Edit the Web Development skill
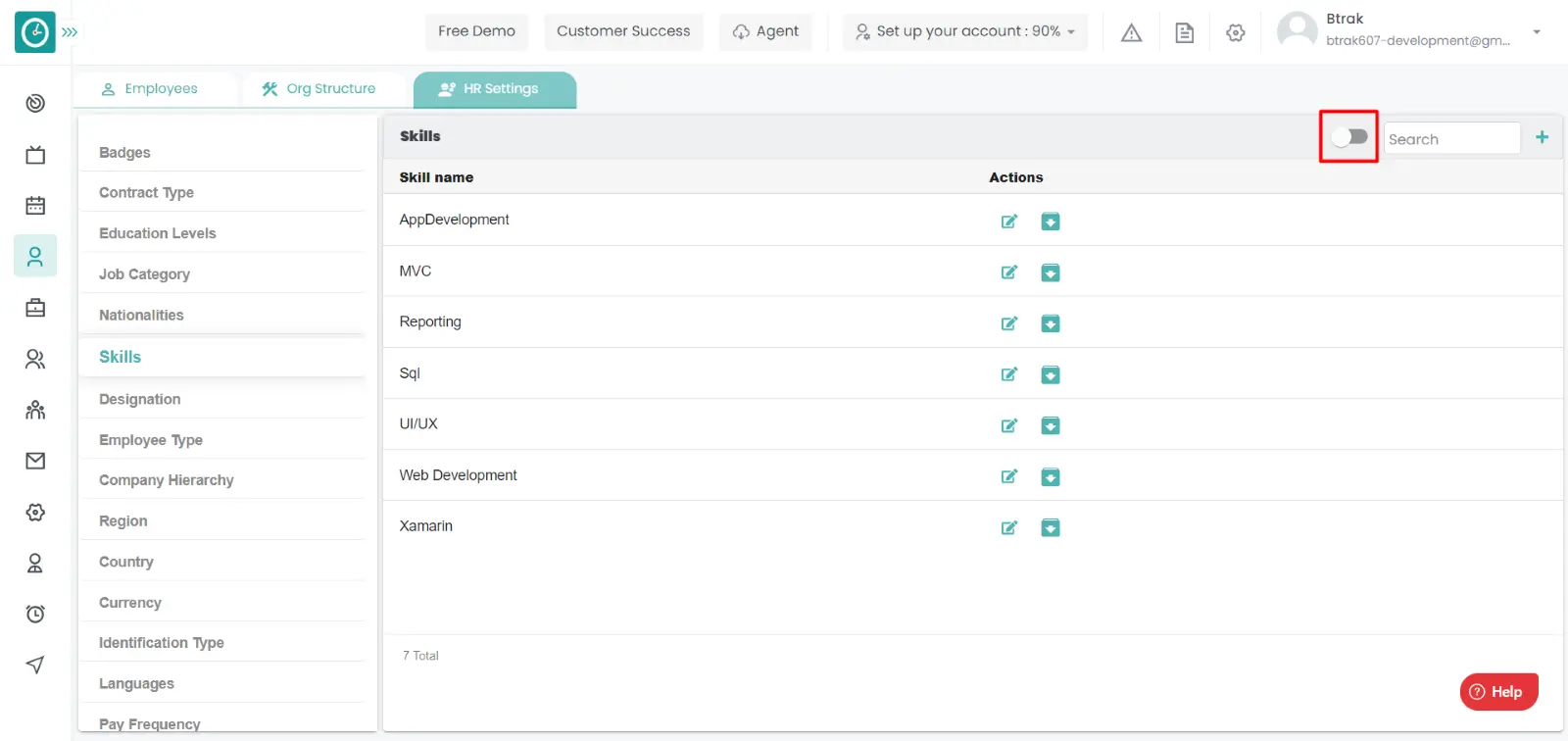Image resolution: width=1568 pixels, height=741 pixels. 1008,476
